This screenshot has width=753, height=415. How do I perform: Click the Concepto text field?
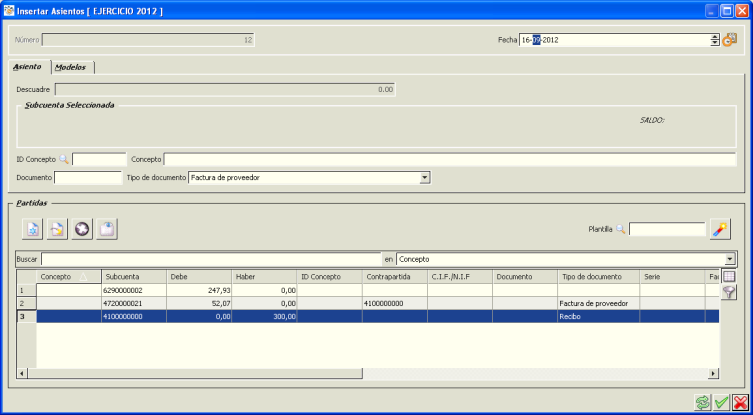point(449,159)
